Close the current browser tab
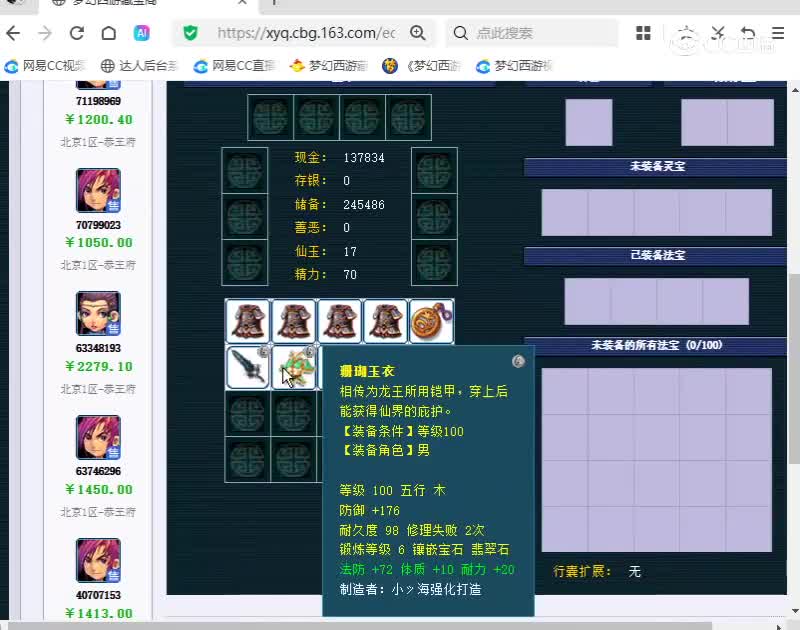This screenshot has width=800, height=630. coord(242,3)
